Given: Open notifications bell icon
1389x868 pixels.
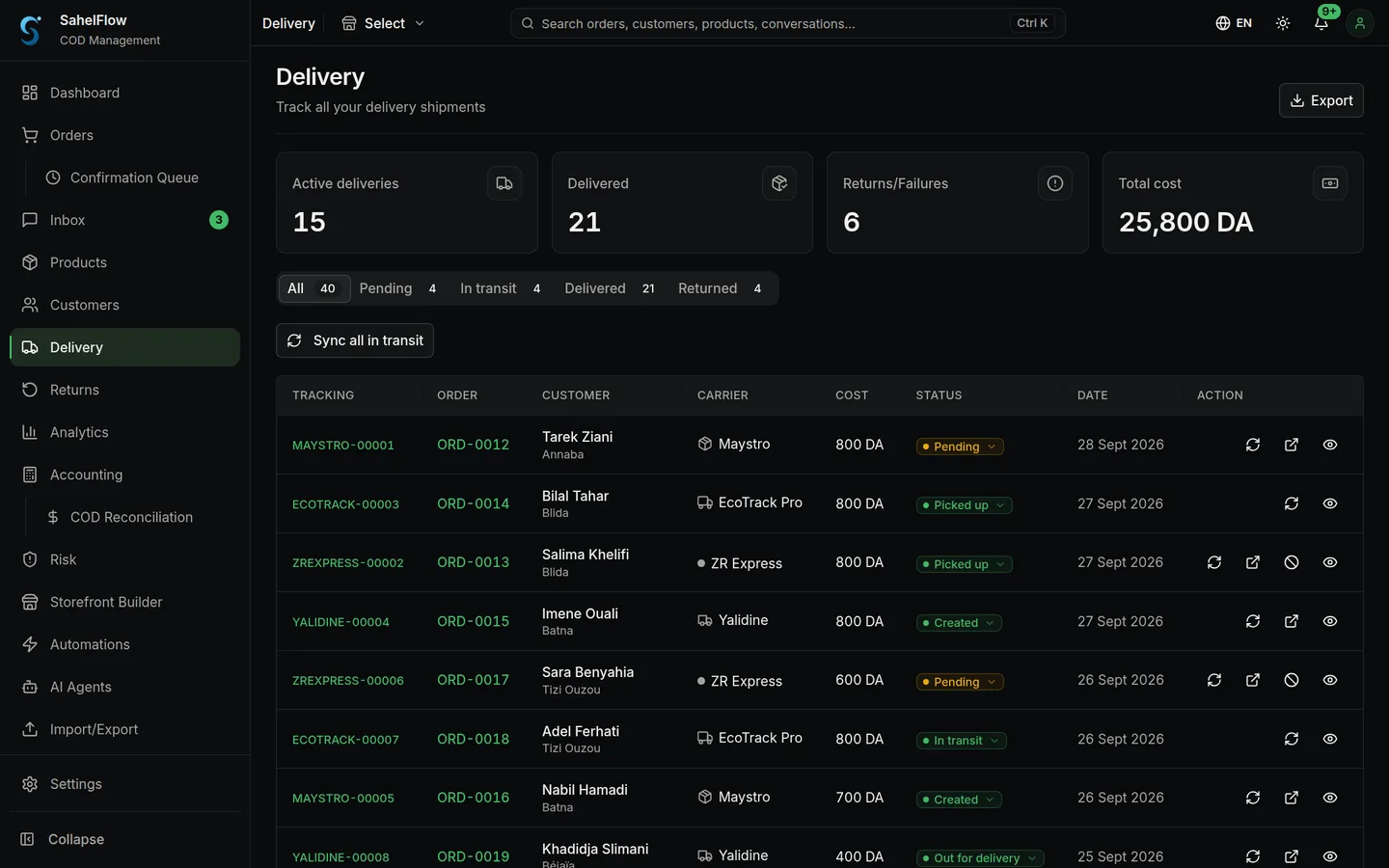Looking at the screenshot, I should [x=1321, y=23].
